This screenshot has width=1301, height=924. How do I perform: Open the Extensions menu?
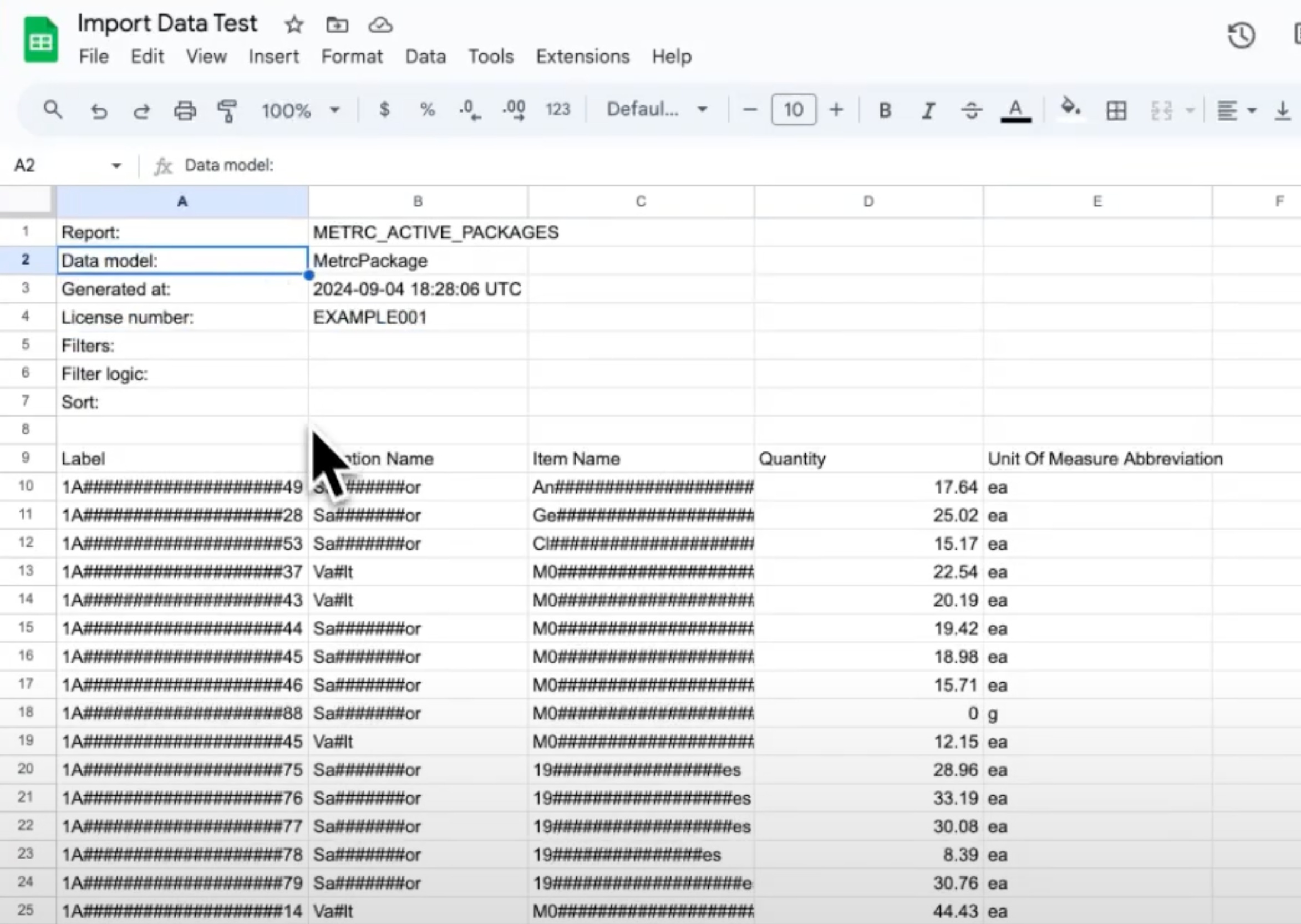tap(582, 57)
